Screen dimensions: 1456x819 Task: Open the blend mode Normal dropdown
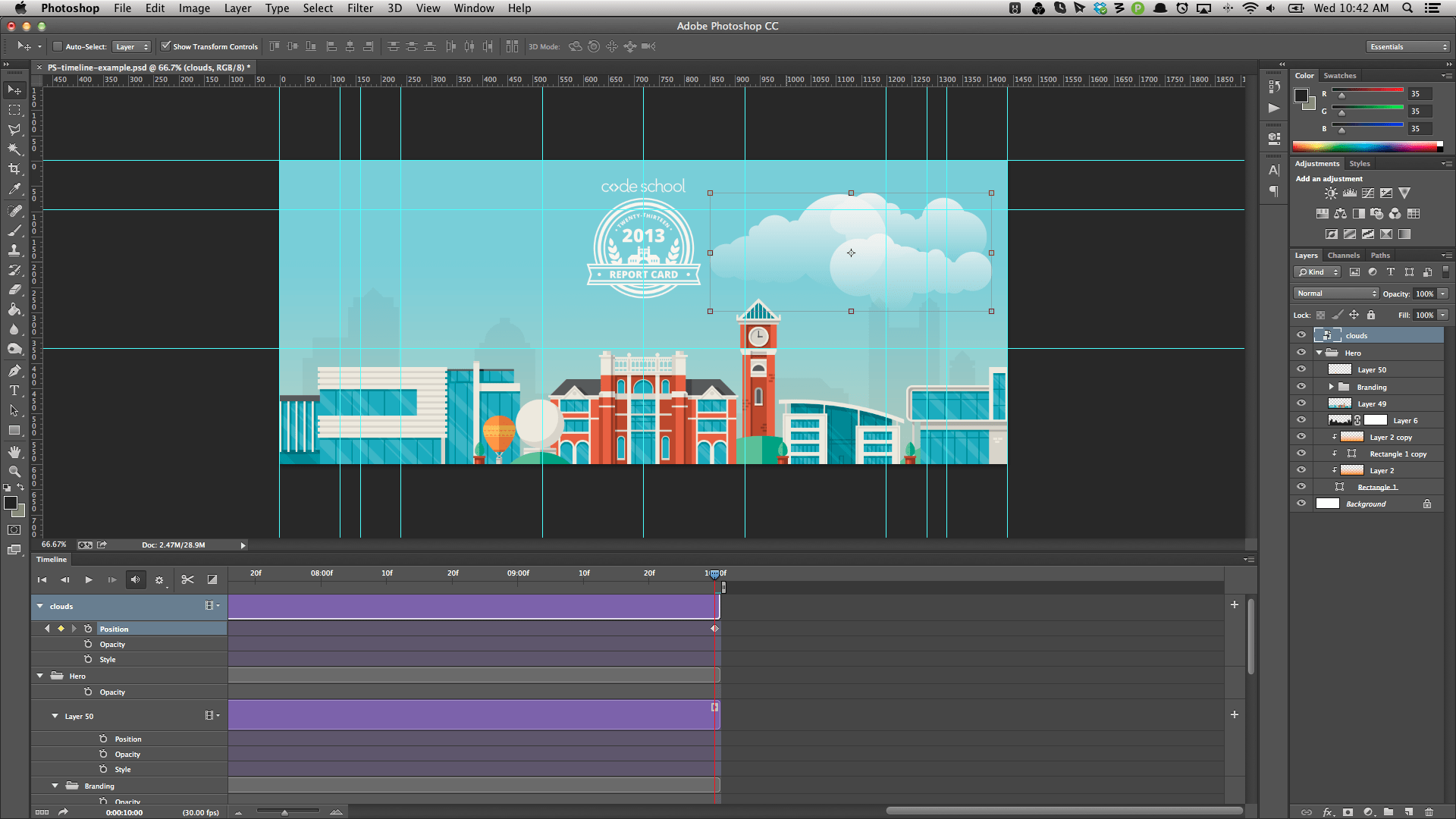point(1335,293)
